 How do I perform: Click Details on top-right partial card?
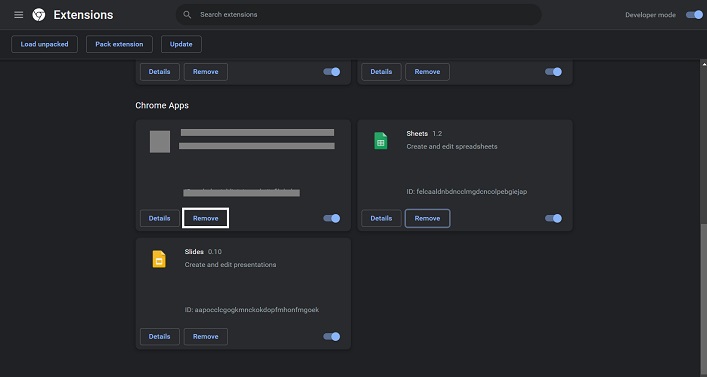coord(381,72)
